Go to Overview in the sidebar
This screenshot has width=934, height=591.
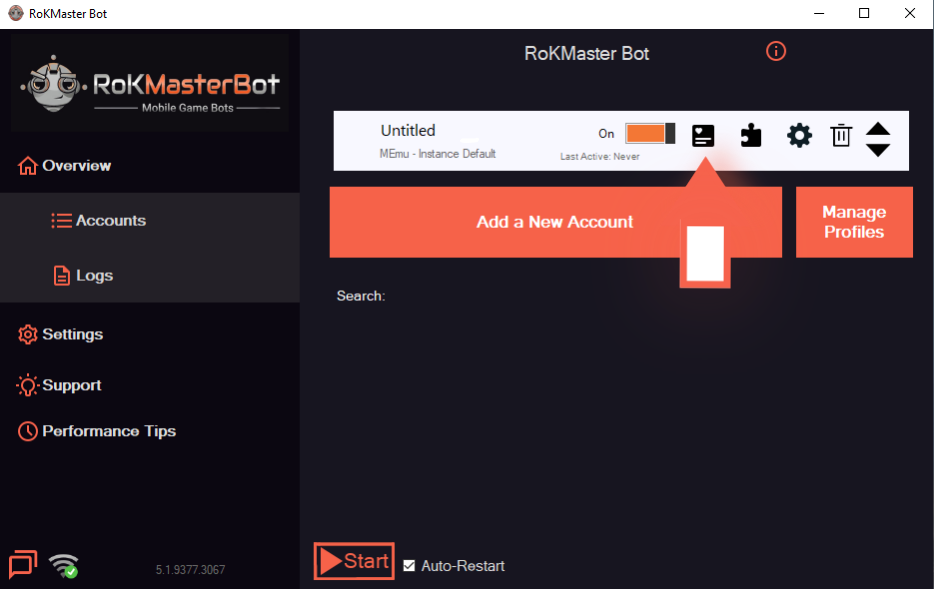[64, 166]
